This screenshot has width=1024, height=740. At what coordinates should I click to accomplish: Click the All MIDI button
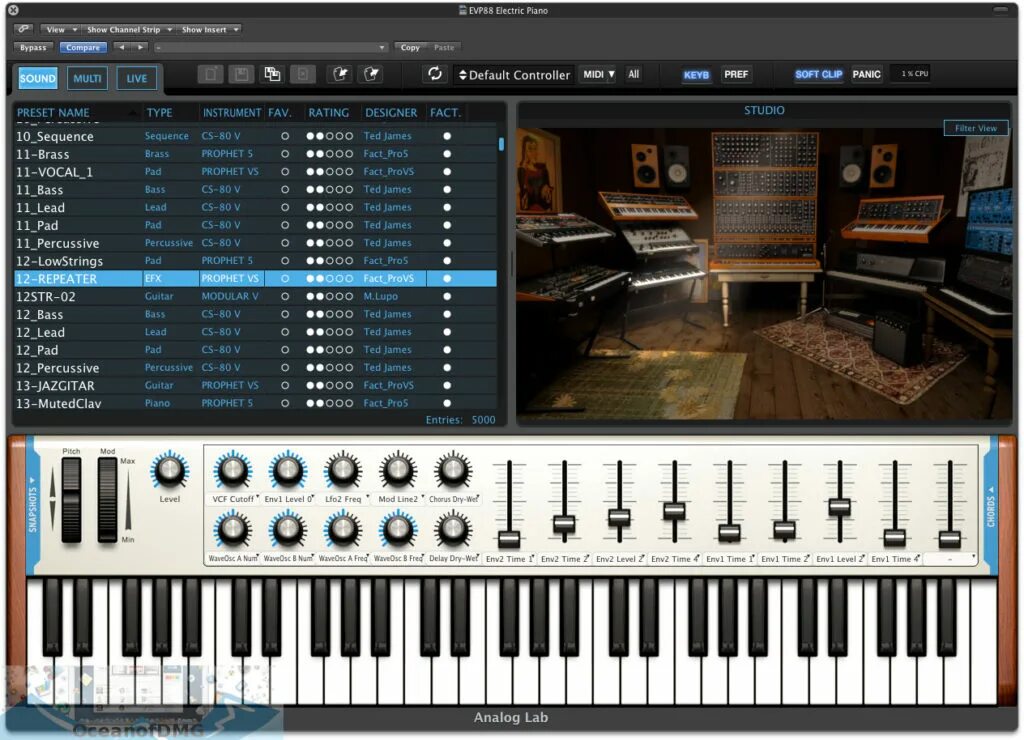(633, 74)
